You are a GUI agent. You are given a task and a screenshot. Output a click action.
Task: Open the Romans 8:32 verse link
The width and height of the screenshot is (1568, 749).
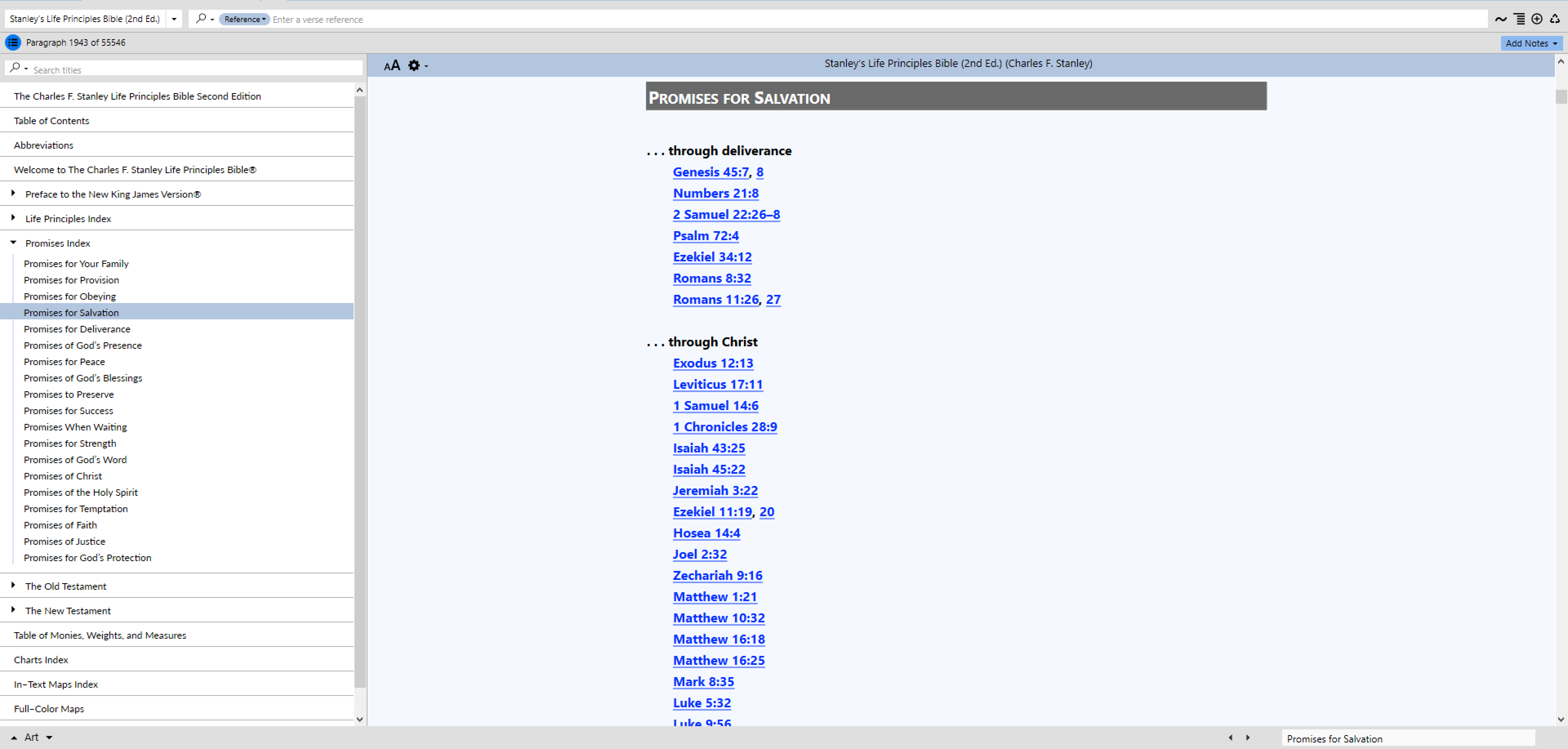pyautogui.click(x=712, y=278)
